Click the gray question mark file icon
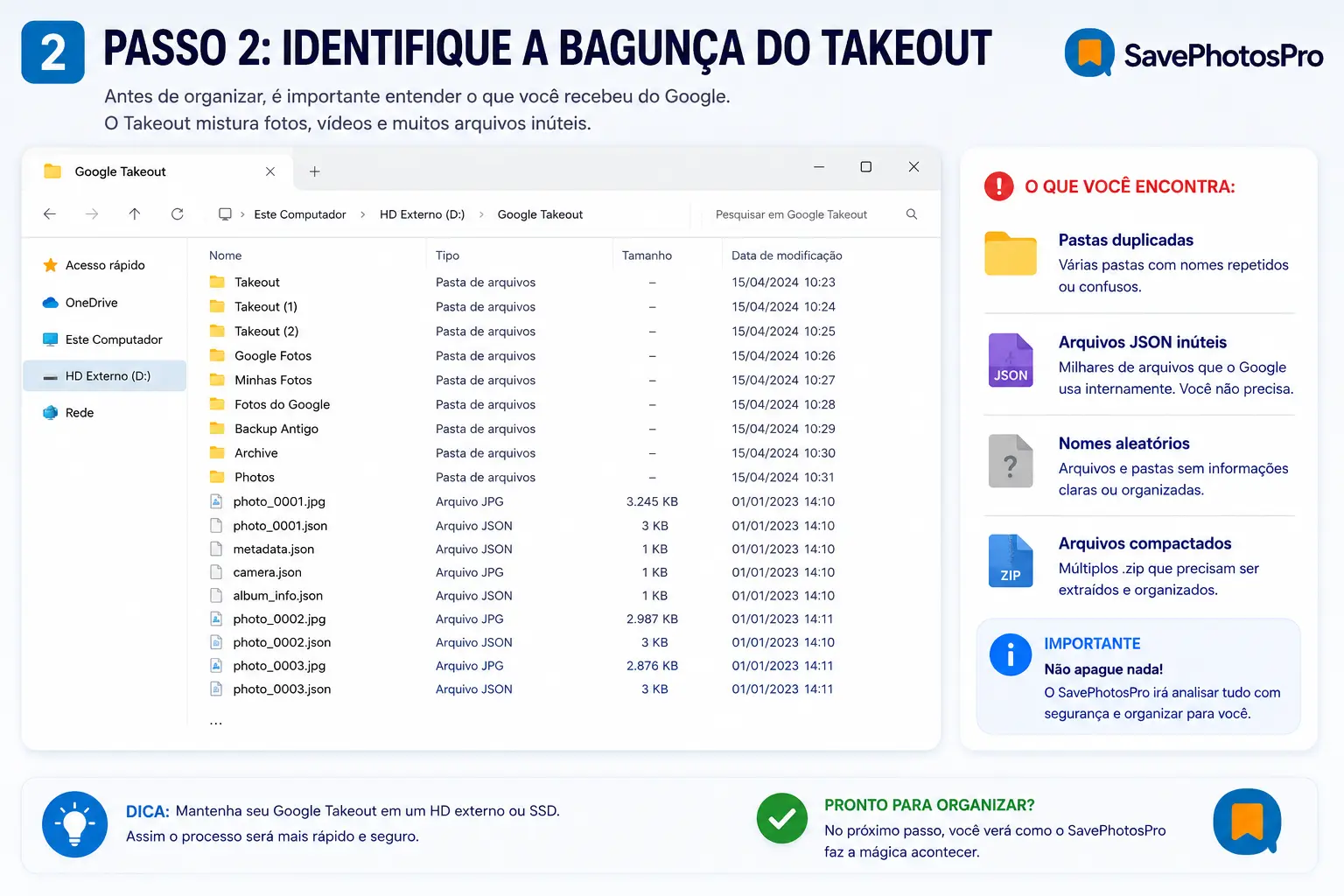1344x896 pixels. click(x=1011, y=461)
